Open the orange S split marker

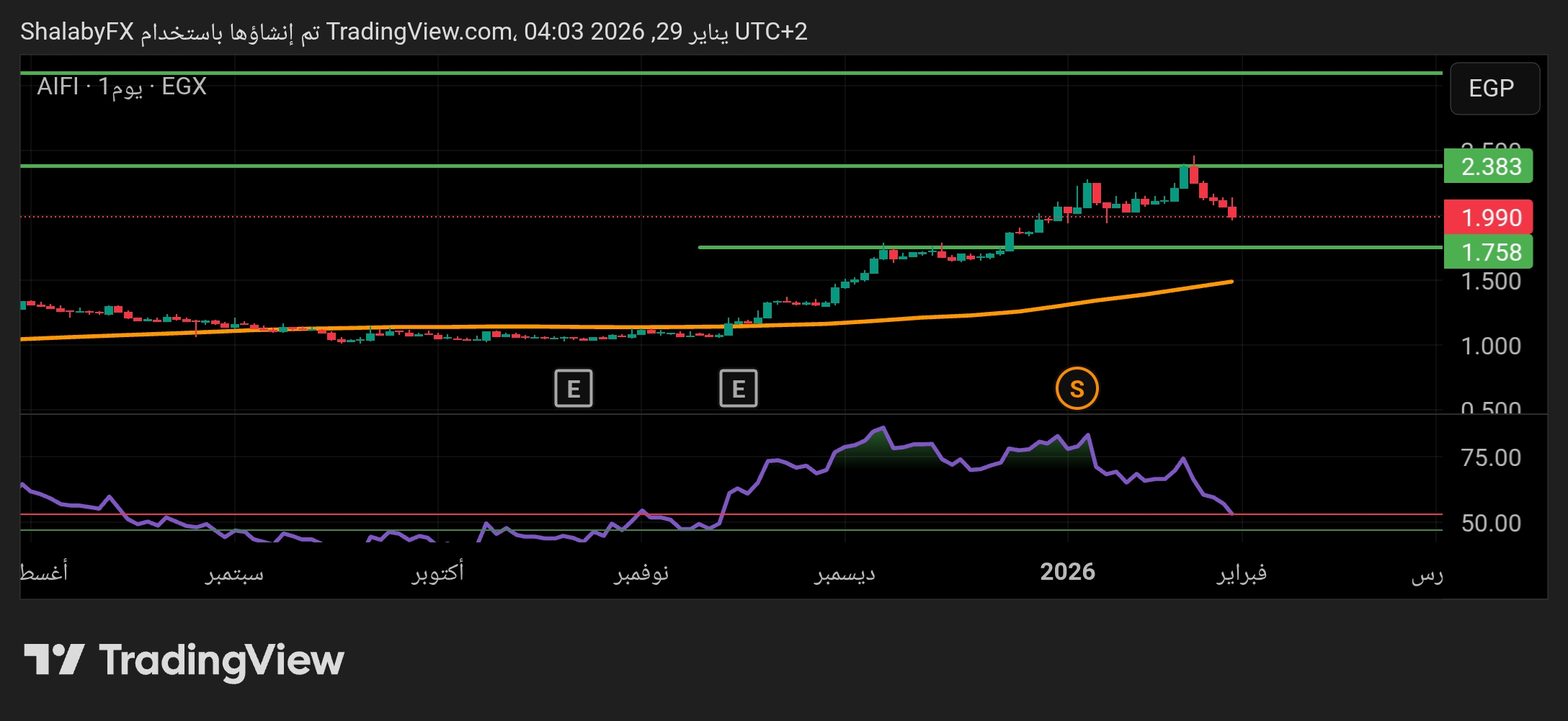point(1077,389)
